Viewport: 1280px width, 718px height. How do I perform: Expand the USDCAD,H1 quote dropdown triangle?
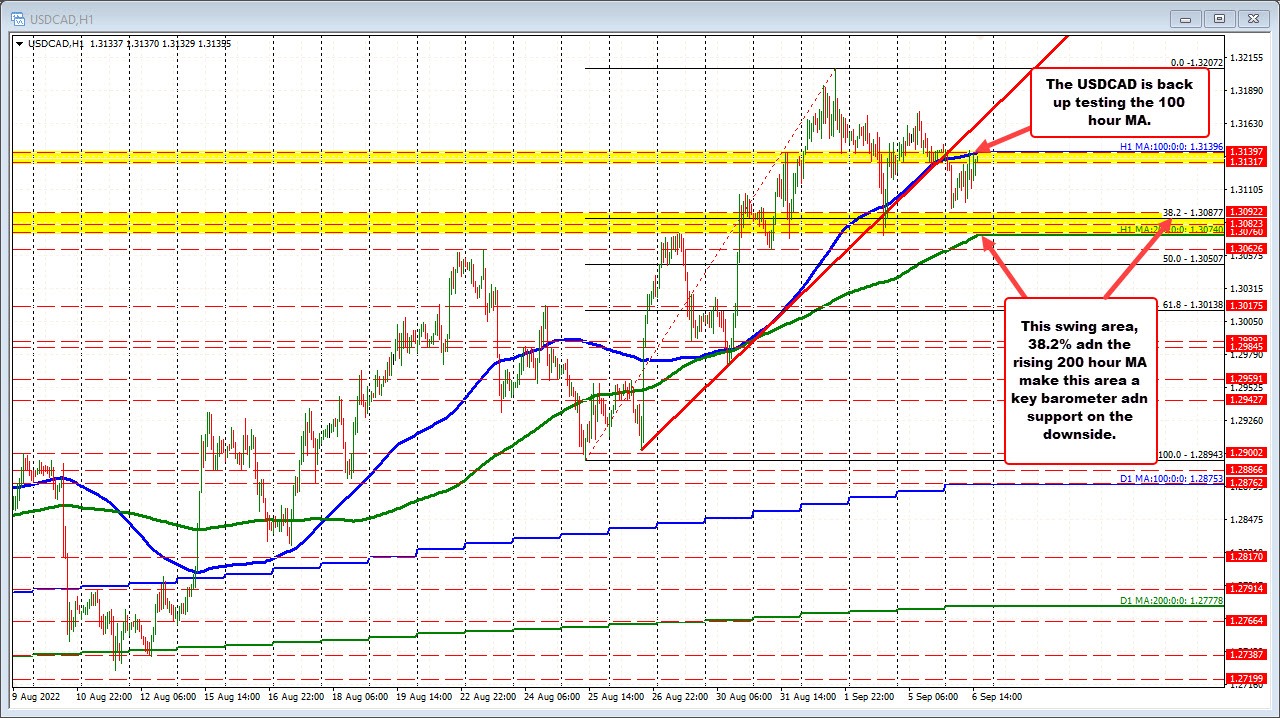pyautogui.click(x=20, y=43)
